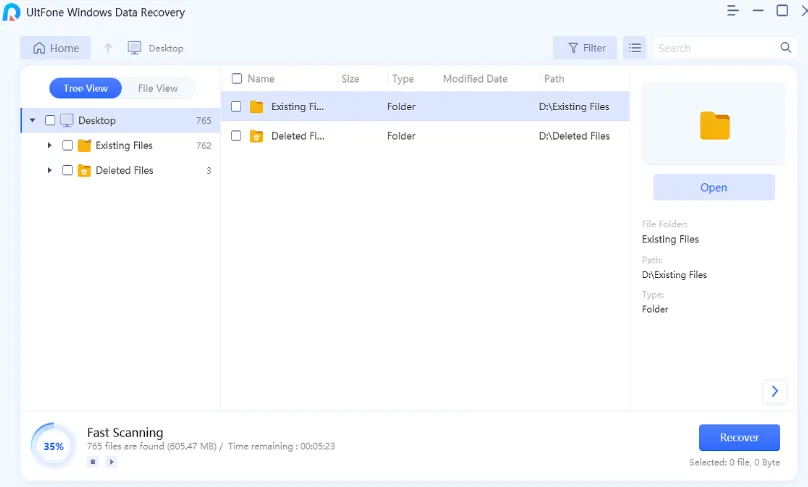Switch to Tree View tab
808x487 pixels.
(86, 88)
